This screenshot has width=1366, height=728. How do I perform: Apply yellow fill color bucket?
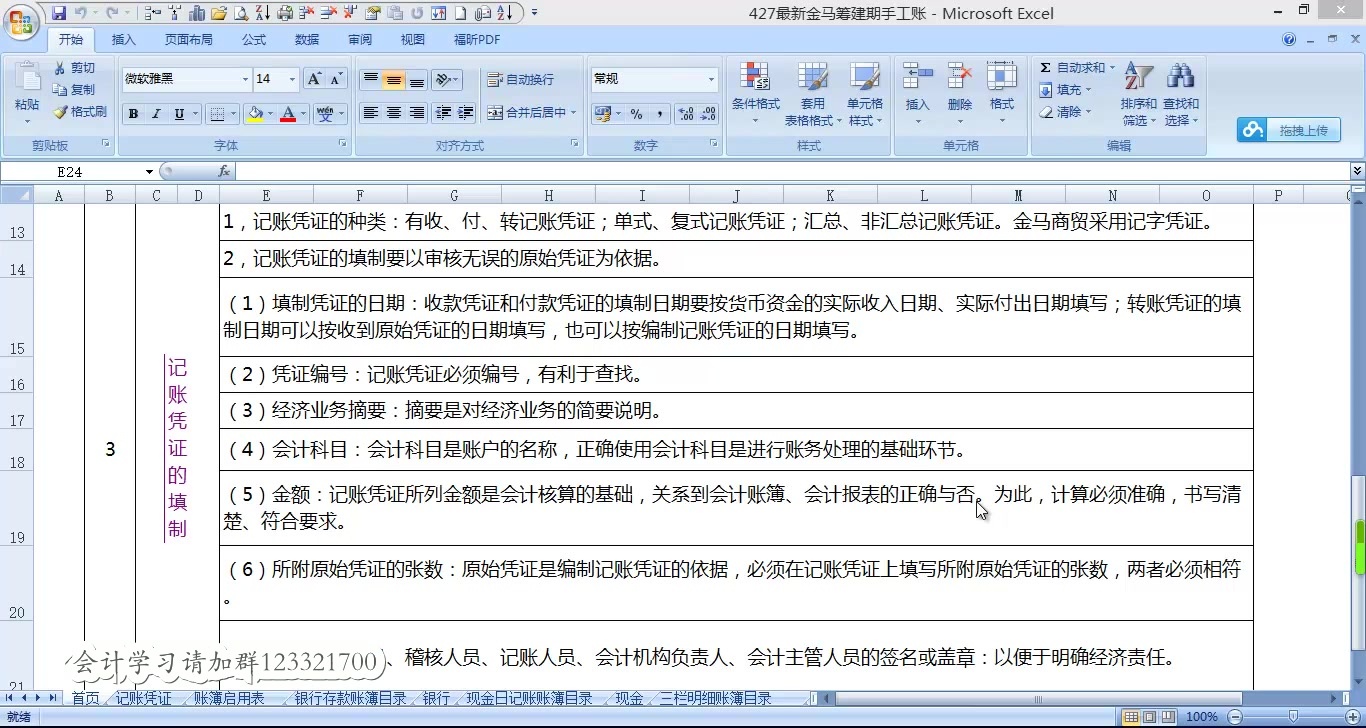coord(255,114)
